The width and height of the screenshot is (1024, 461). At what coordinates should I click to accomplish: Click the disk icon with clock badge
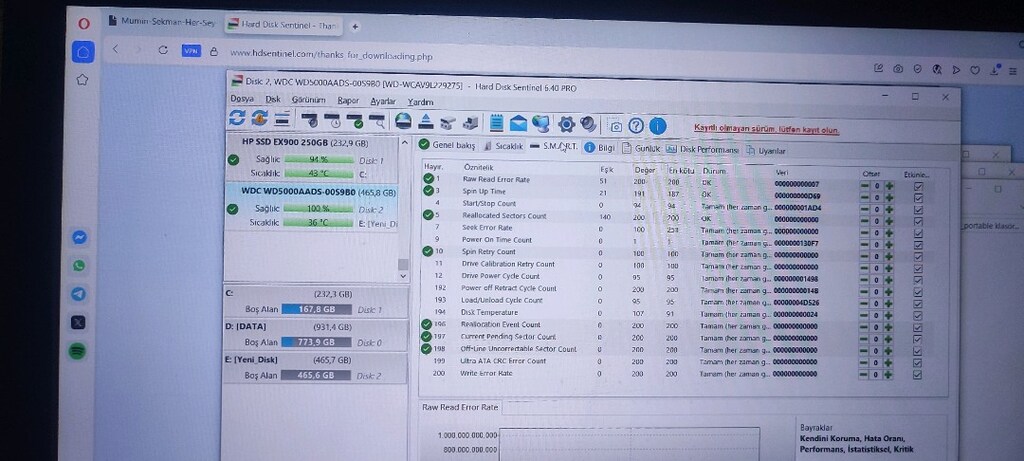(x=332, y=120)
